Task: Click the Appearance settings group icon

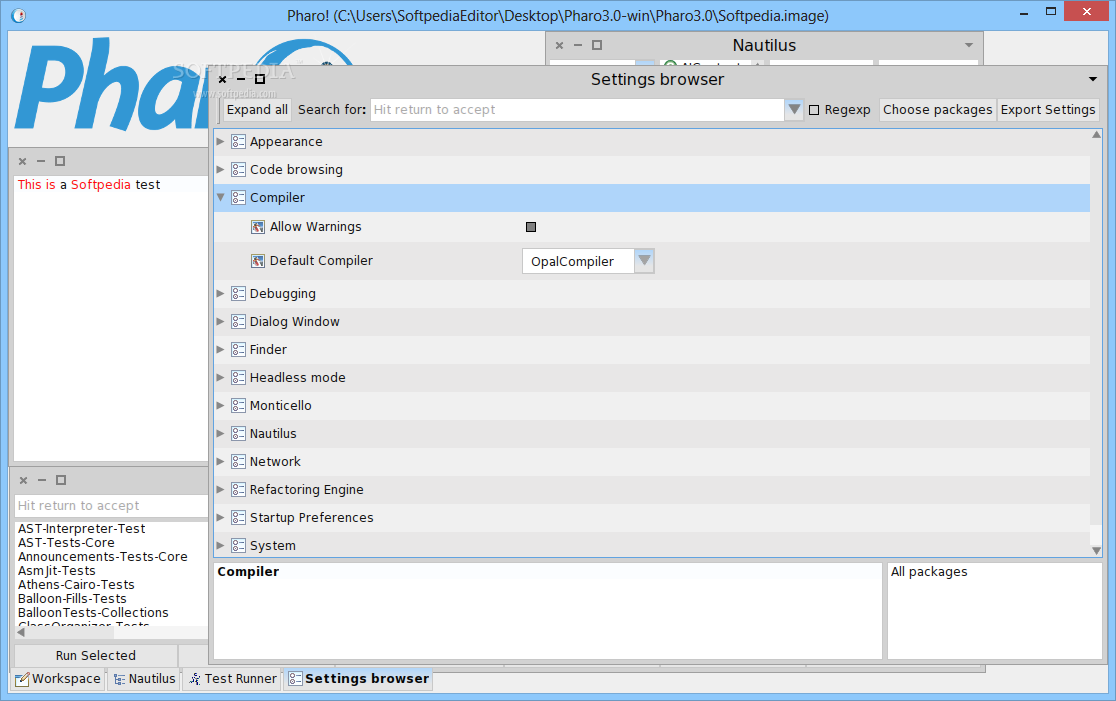Action: click(238, 142)
